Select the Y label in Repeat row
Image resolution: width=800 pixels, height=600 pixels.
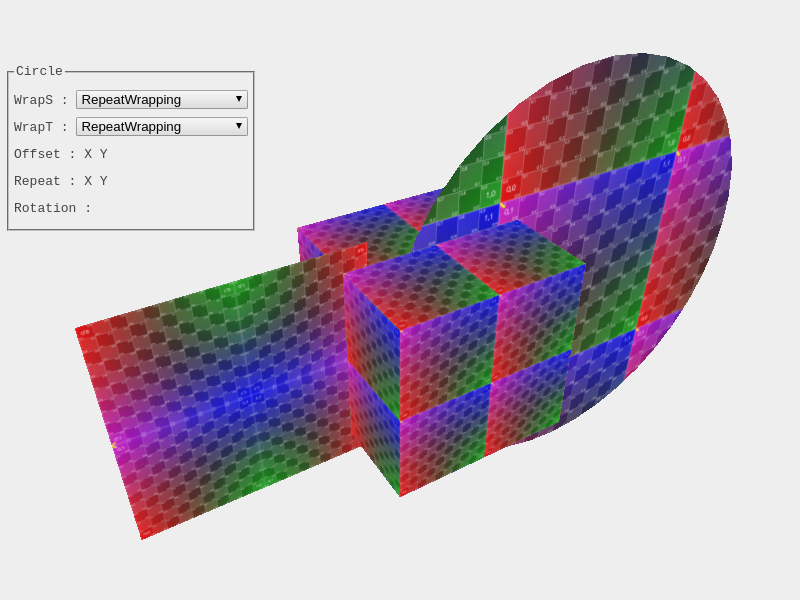(103, 182)
